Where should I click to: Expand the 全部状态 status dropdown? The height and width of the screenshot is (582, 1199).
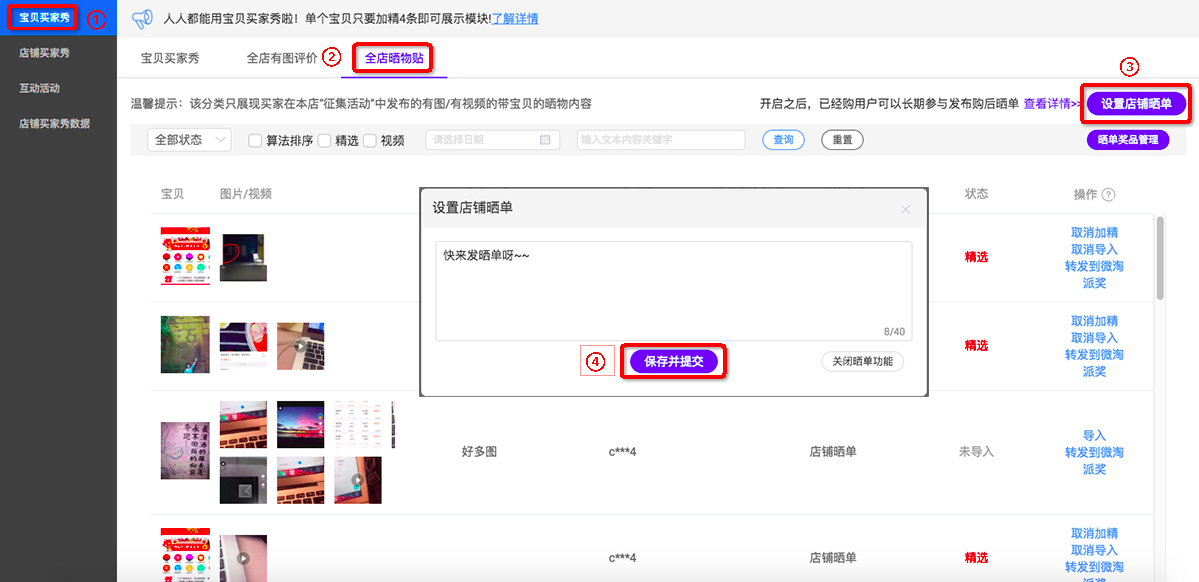coord(189,140)
